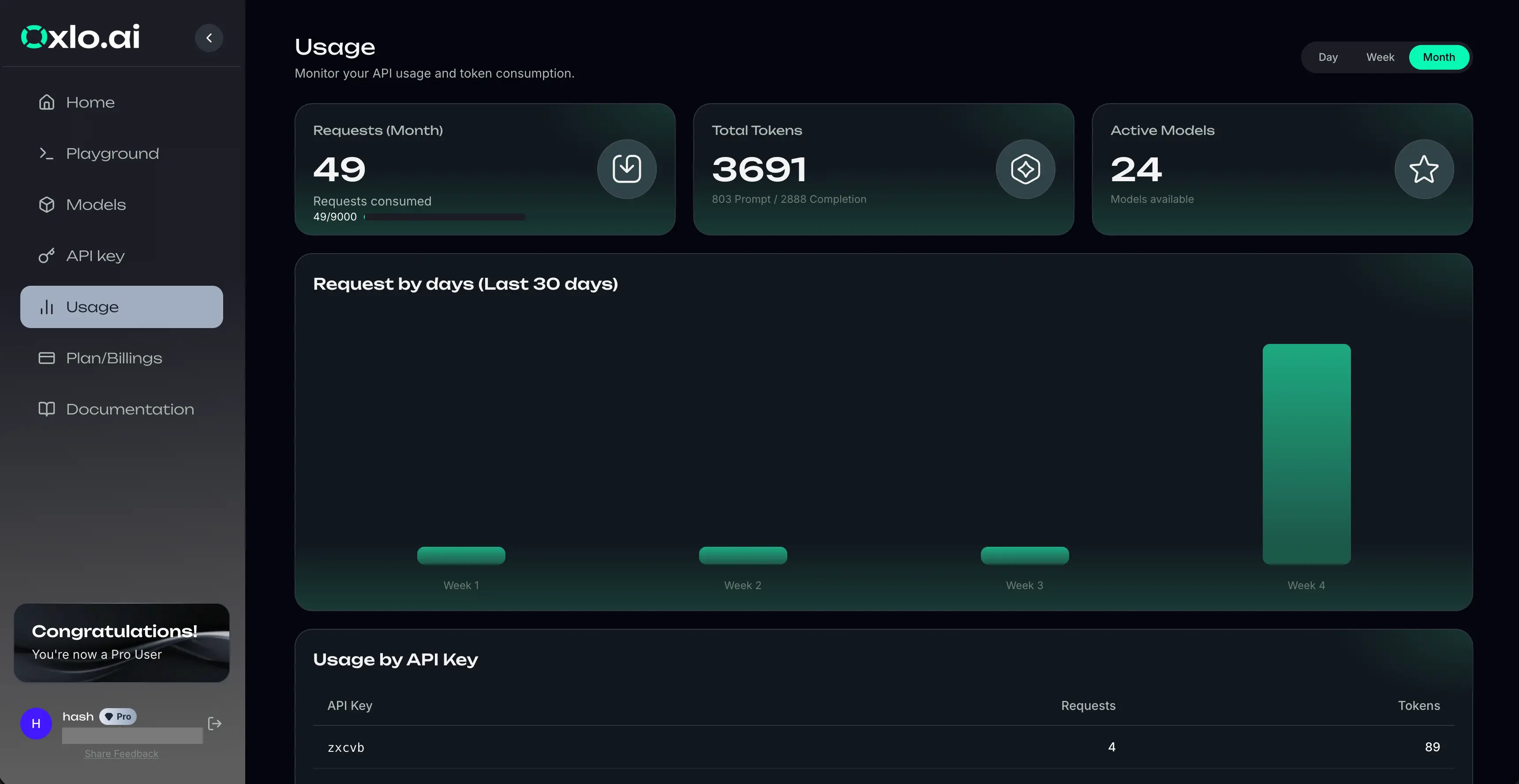This screenshot has width=1519, height=784.
Task: Open the Share Feedback link
Action: click(x=121, y=753)
